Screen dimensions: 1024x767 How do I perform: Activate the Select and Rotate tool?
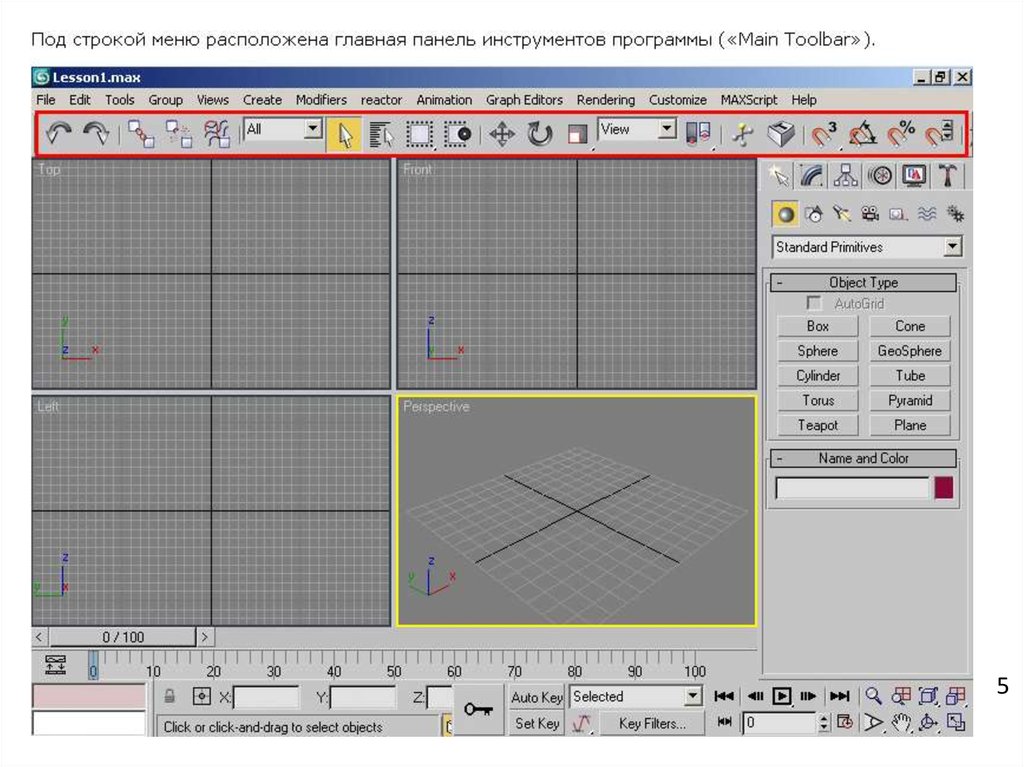click(x=540, y=134)
